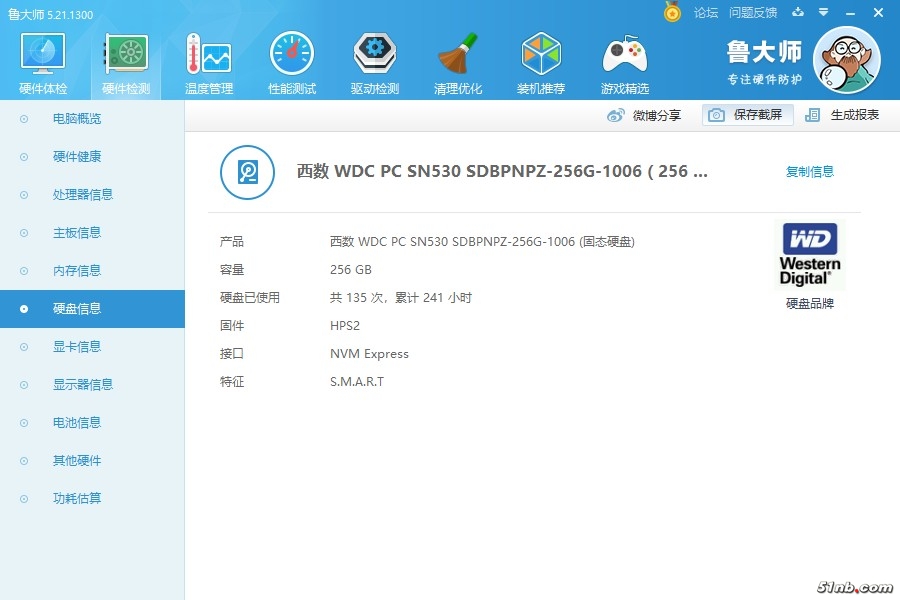This screenshot has height=600, width=900.
Task: Click the report icon beside 生成报表
Action: [812, 115]
